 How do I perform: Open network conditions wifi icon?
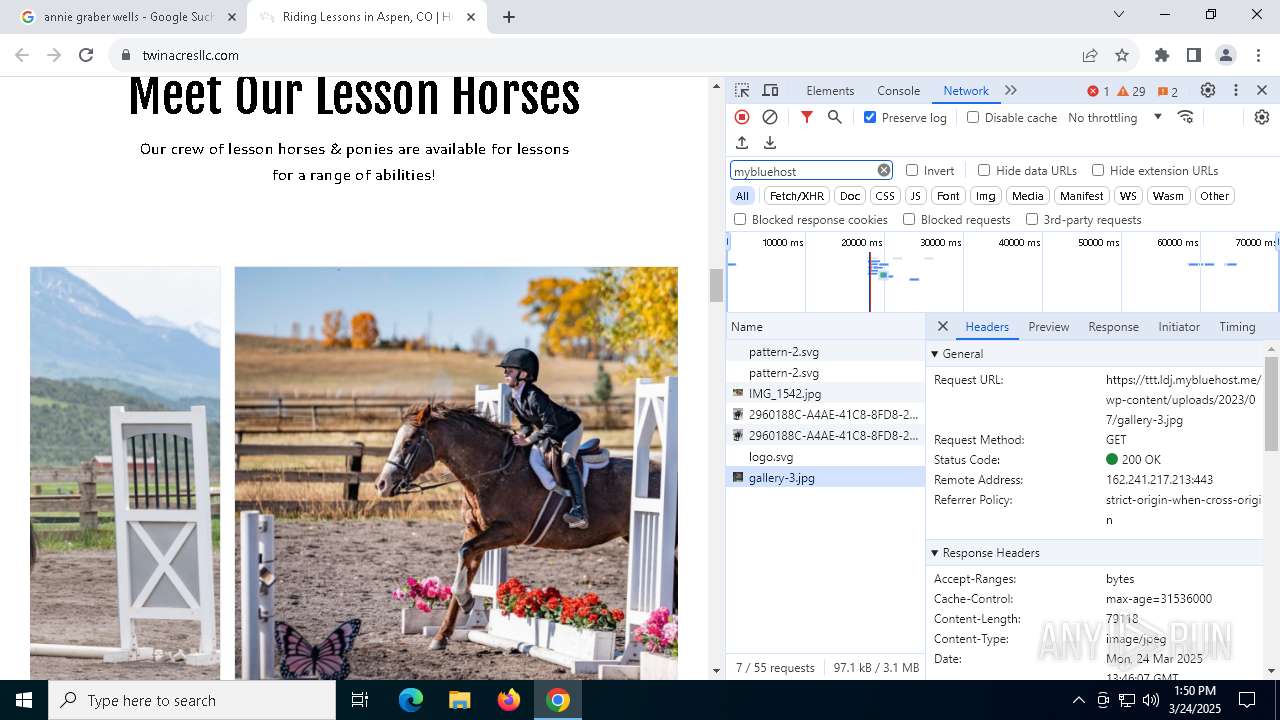(1186, 117)
